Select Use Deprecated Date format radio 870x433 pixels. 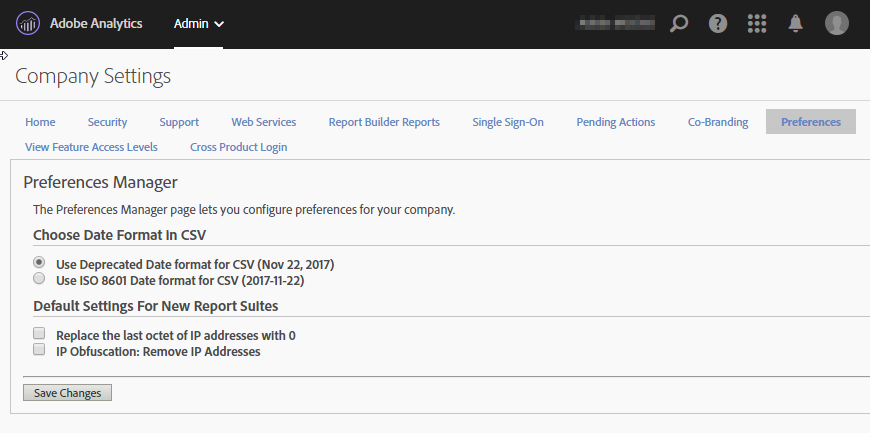click(x=39, y=262)
